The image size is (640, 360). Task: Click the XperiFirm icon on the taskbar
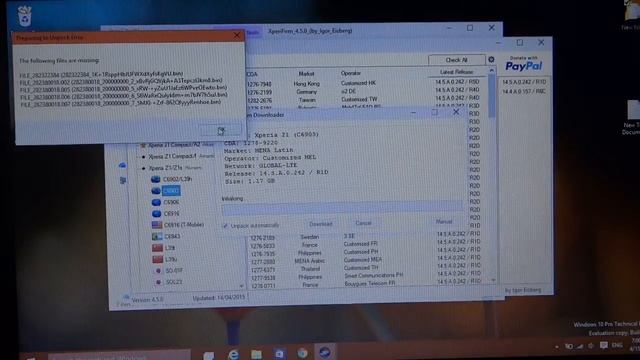click(x=325, y=352)
